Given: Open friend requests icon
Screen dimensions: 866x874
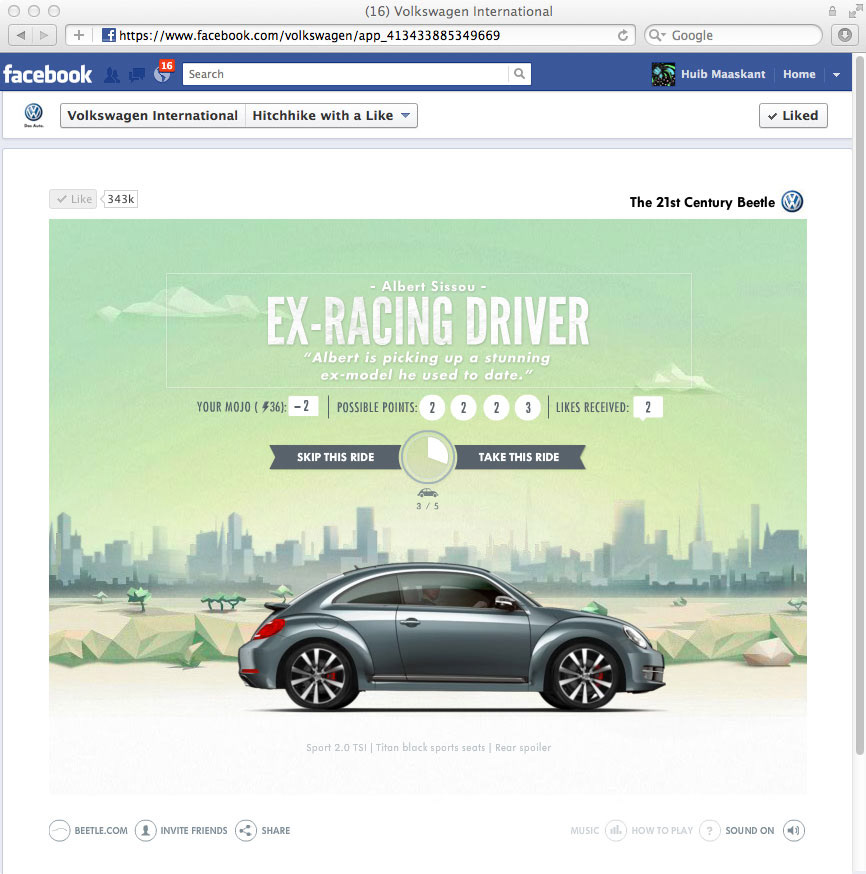Looking at the screenshot, I should coord(111,75).
